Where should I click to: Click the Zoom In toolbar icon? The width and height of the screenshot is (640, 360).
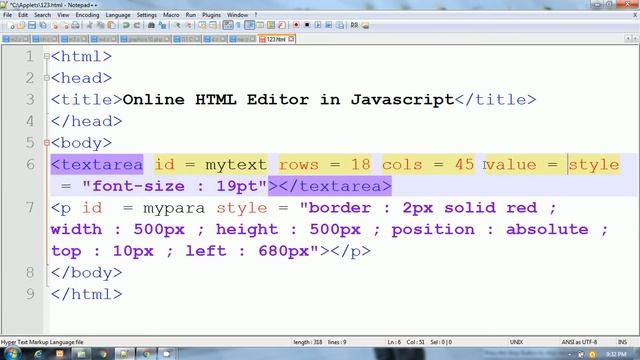[178, 25]
